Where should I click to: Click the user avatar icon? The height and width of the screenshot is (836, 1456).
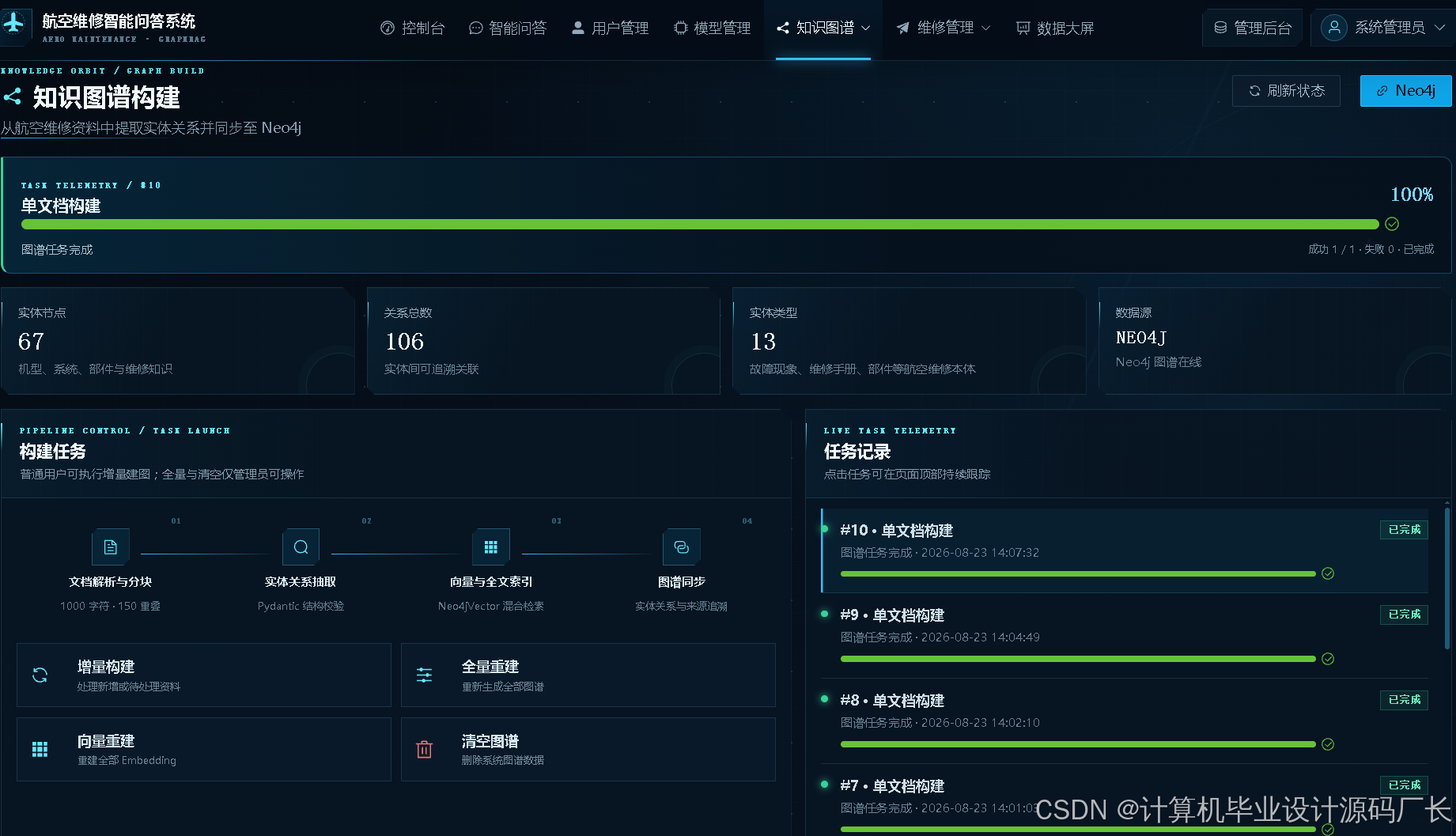pos(1334,28)
